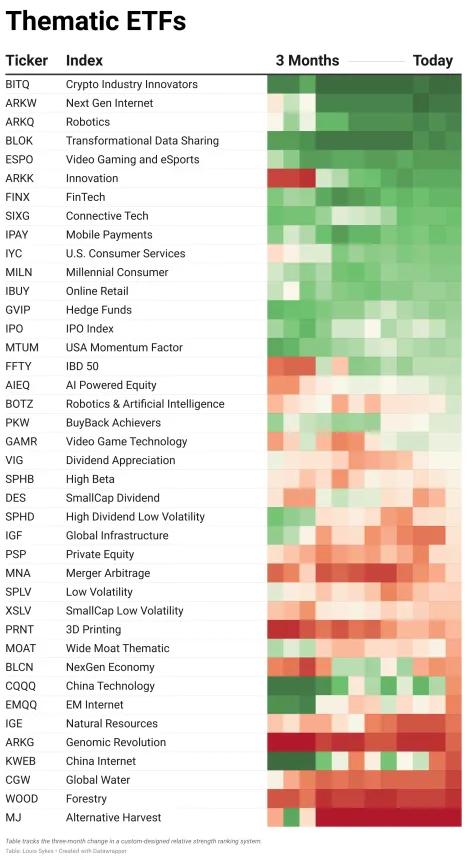Select the Crypto Industry Innovators index name
467x860 pixels.
click(132, 84)
